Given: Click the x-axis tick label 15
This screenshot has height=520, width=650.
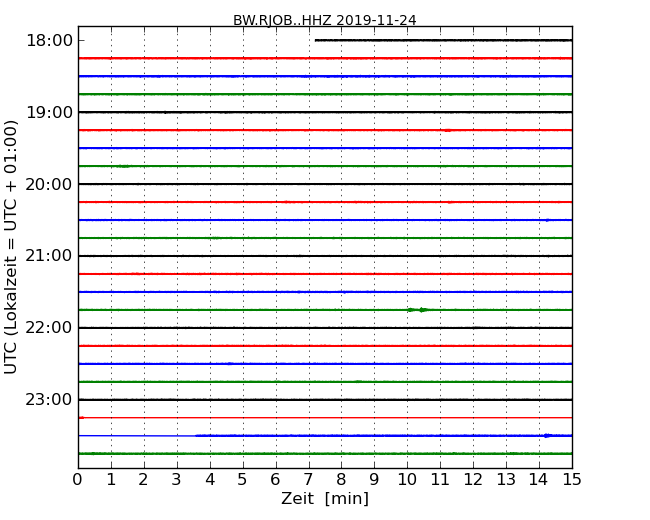Looking at the screenshot, I should click(572, 479).
